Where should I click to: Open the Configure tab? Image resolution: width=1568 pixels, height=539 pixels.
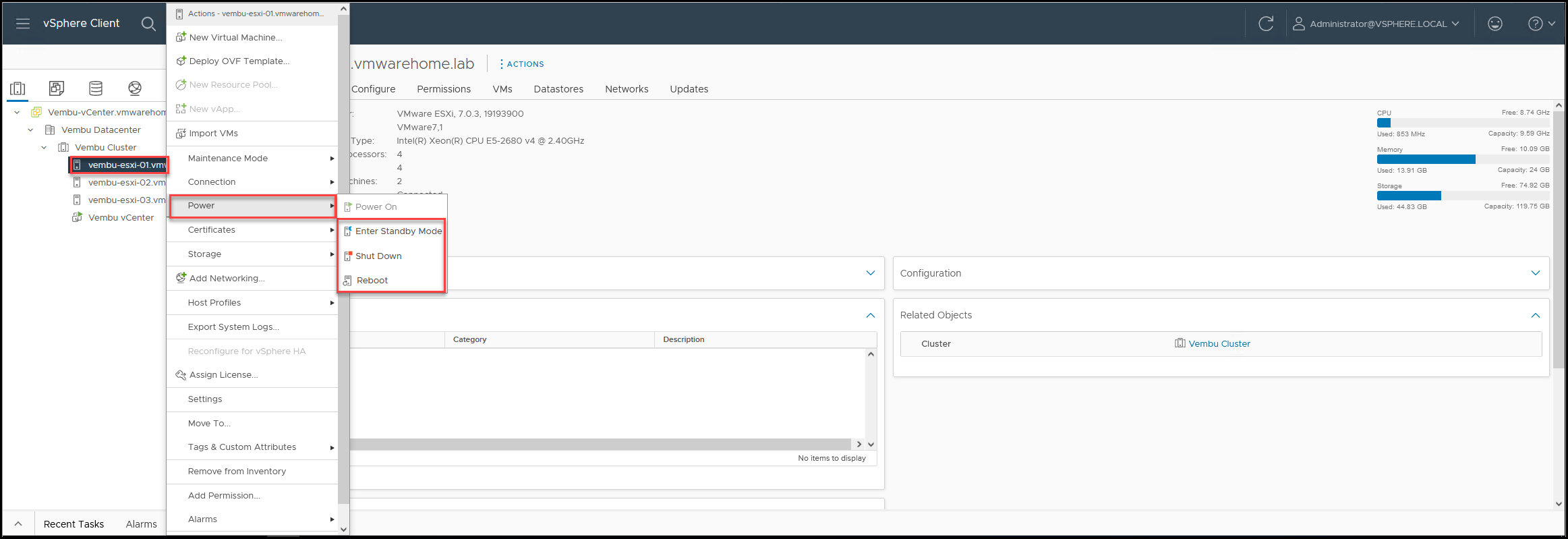coord(373,89)
